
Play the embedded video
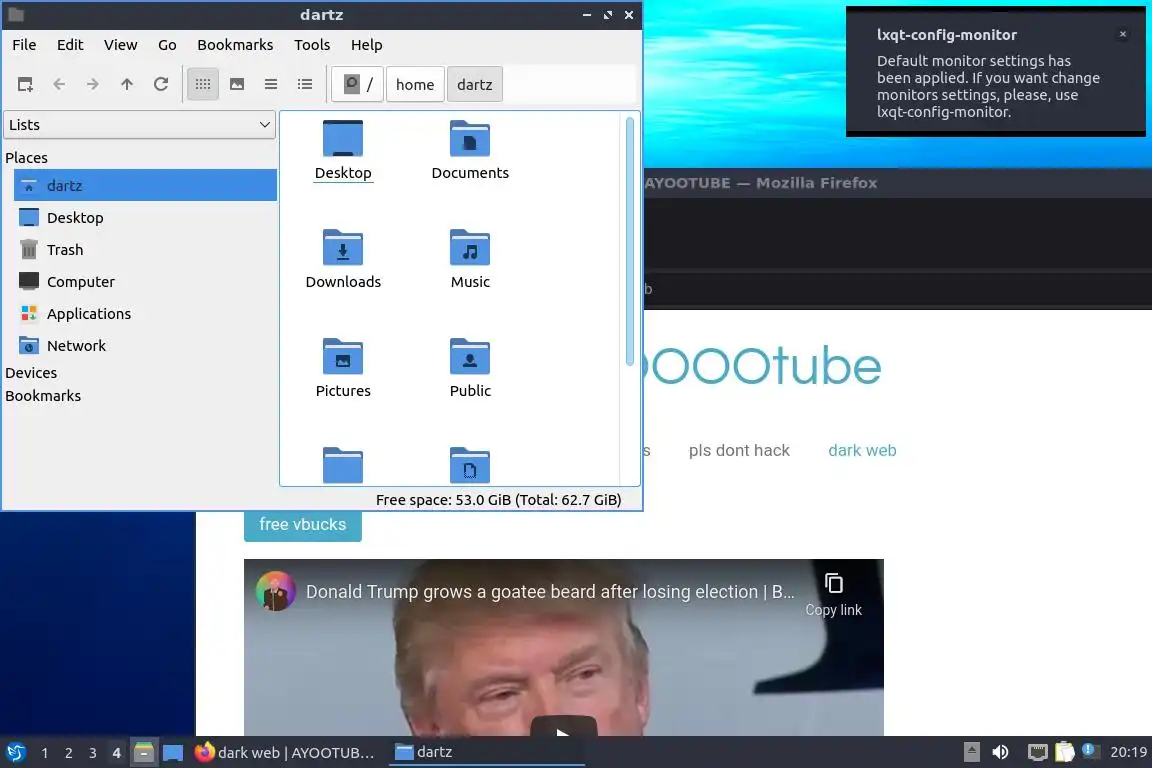tap(564, 728)
